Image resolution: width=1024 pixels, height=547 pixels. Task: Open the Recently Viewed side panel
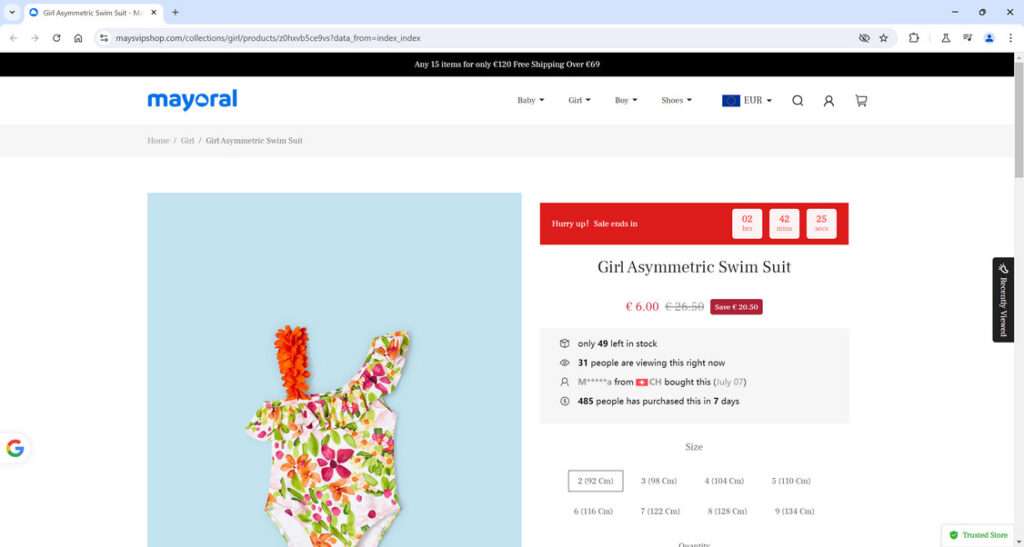(x=1003, y=300)
